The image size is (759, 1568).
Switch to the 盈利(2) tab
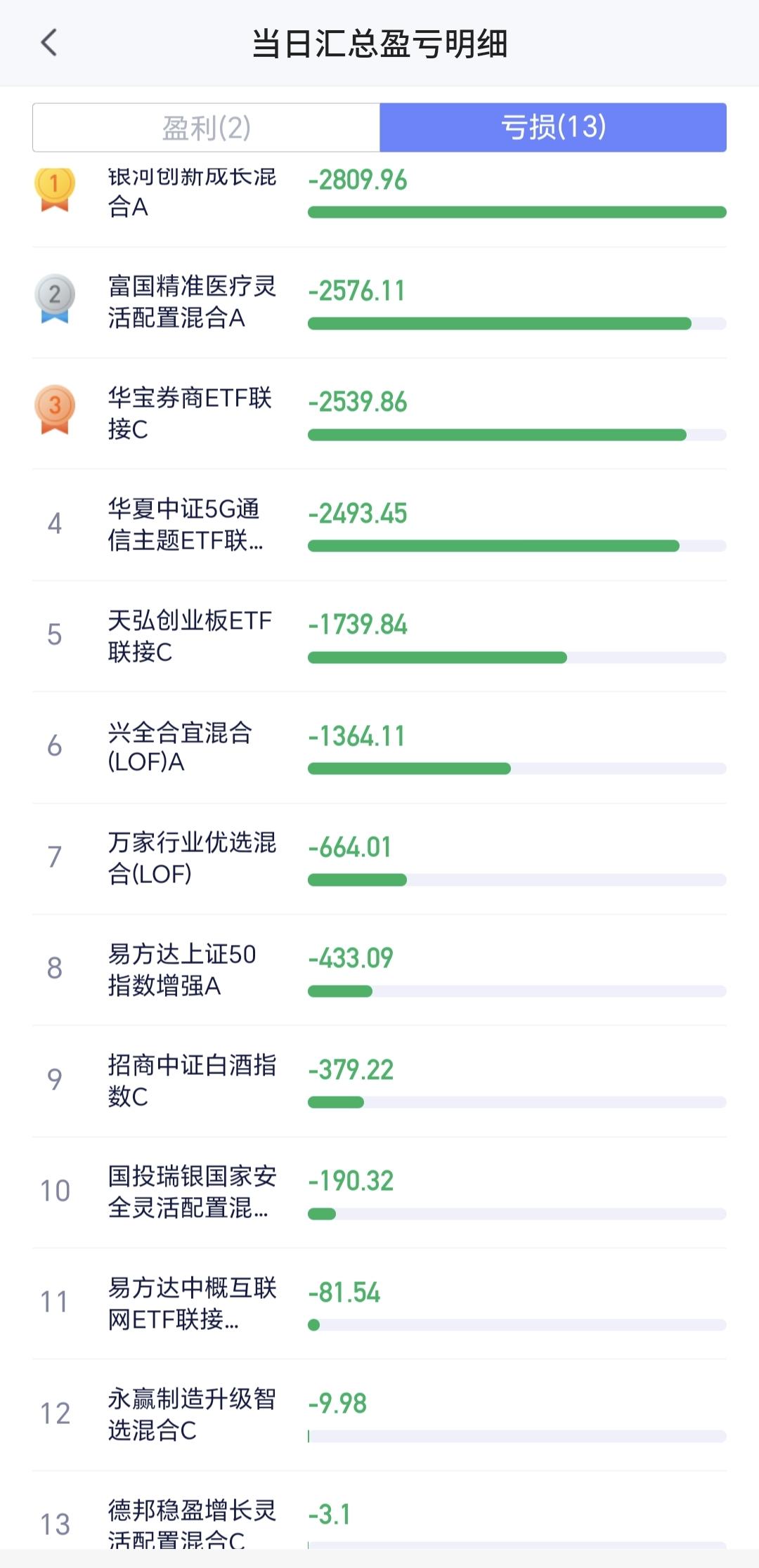point(206,128)
